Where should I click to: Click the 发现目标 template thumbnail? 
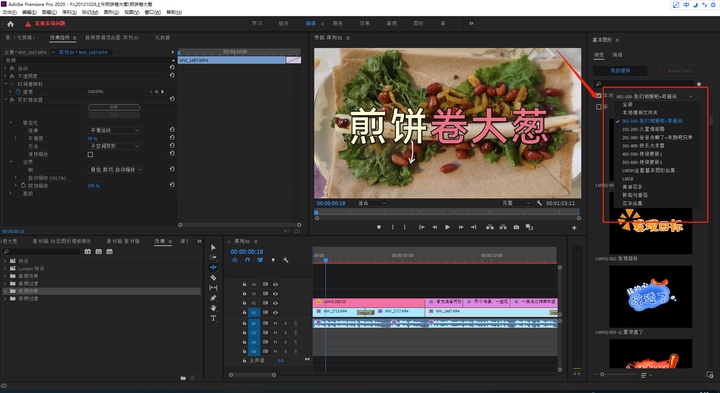pos(651,223)
